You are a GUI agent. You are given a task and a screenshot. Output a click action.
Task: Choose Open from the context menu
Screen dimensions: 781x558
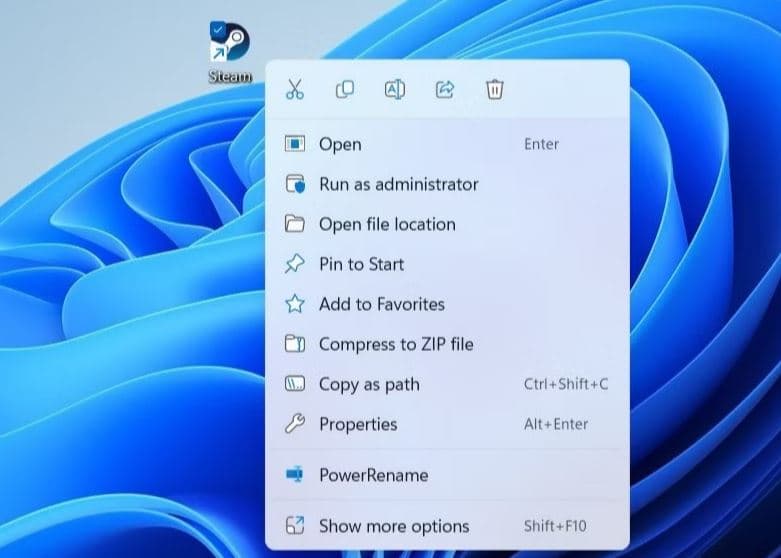pyautogui.click(x=447, y=144)
